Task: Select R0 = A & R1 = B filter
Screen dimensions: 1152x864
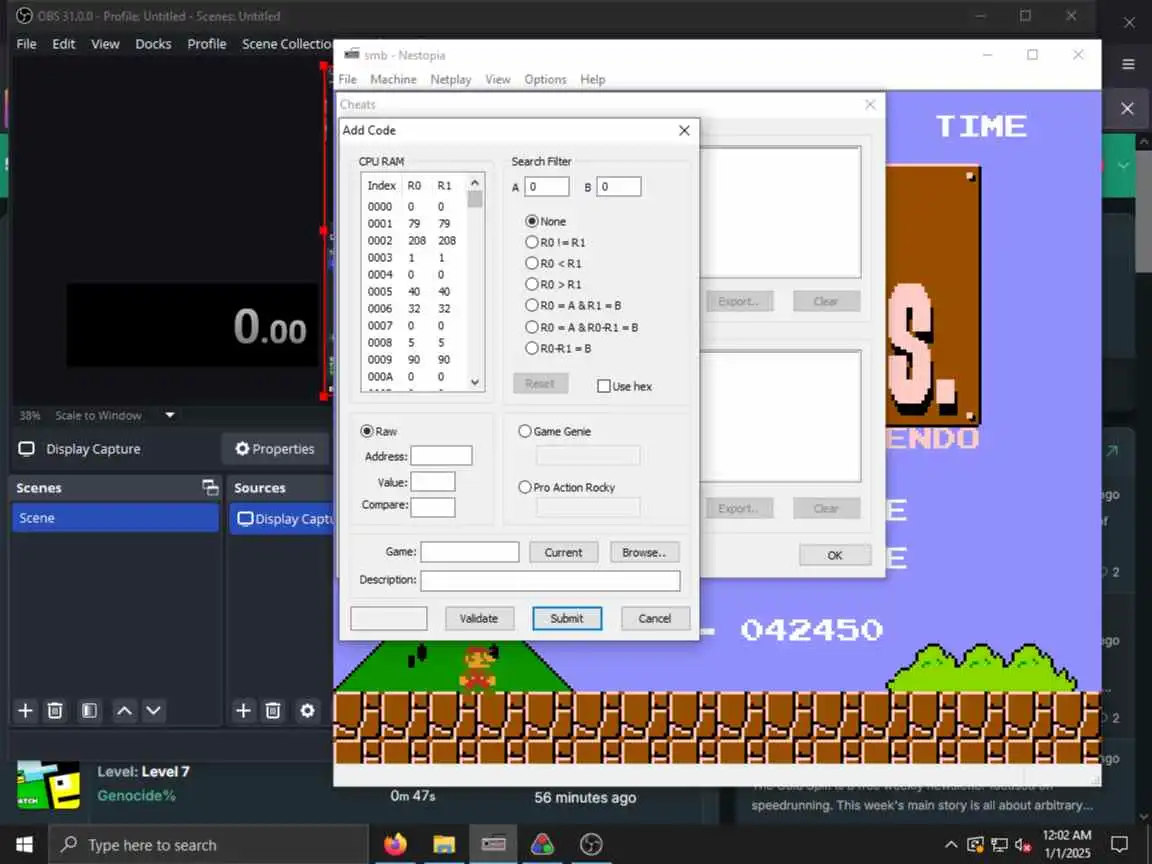Action: (573, 305)
